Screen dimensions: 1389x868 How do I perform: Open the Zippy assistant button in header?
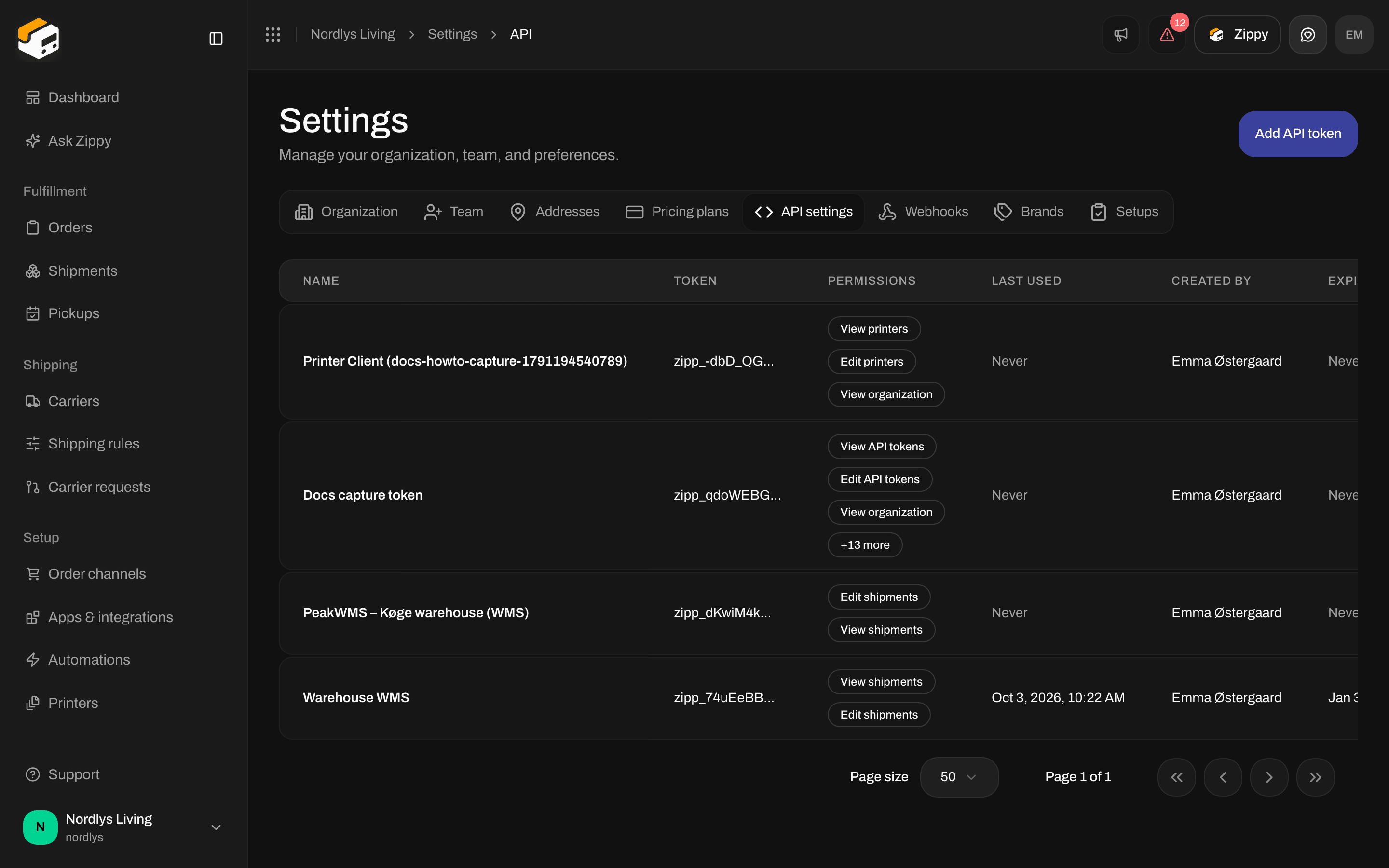[x=1237, y=34]
